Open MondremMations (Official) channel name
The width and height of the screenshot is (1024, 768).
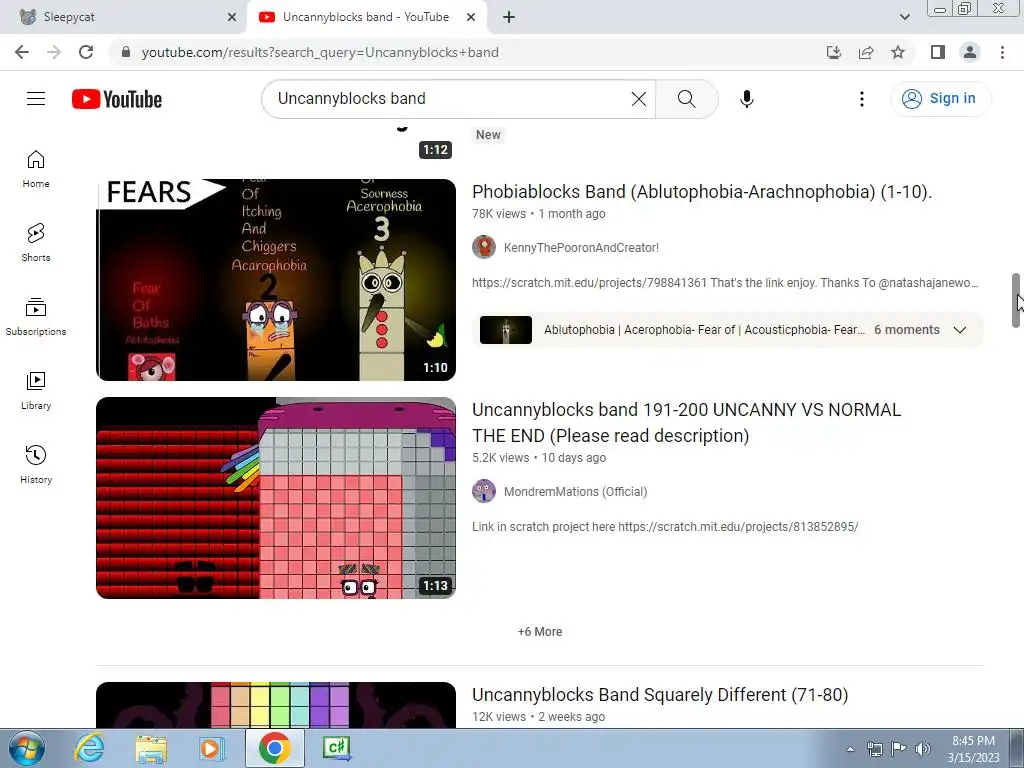[x=575, y=492]
